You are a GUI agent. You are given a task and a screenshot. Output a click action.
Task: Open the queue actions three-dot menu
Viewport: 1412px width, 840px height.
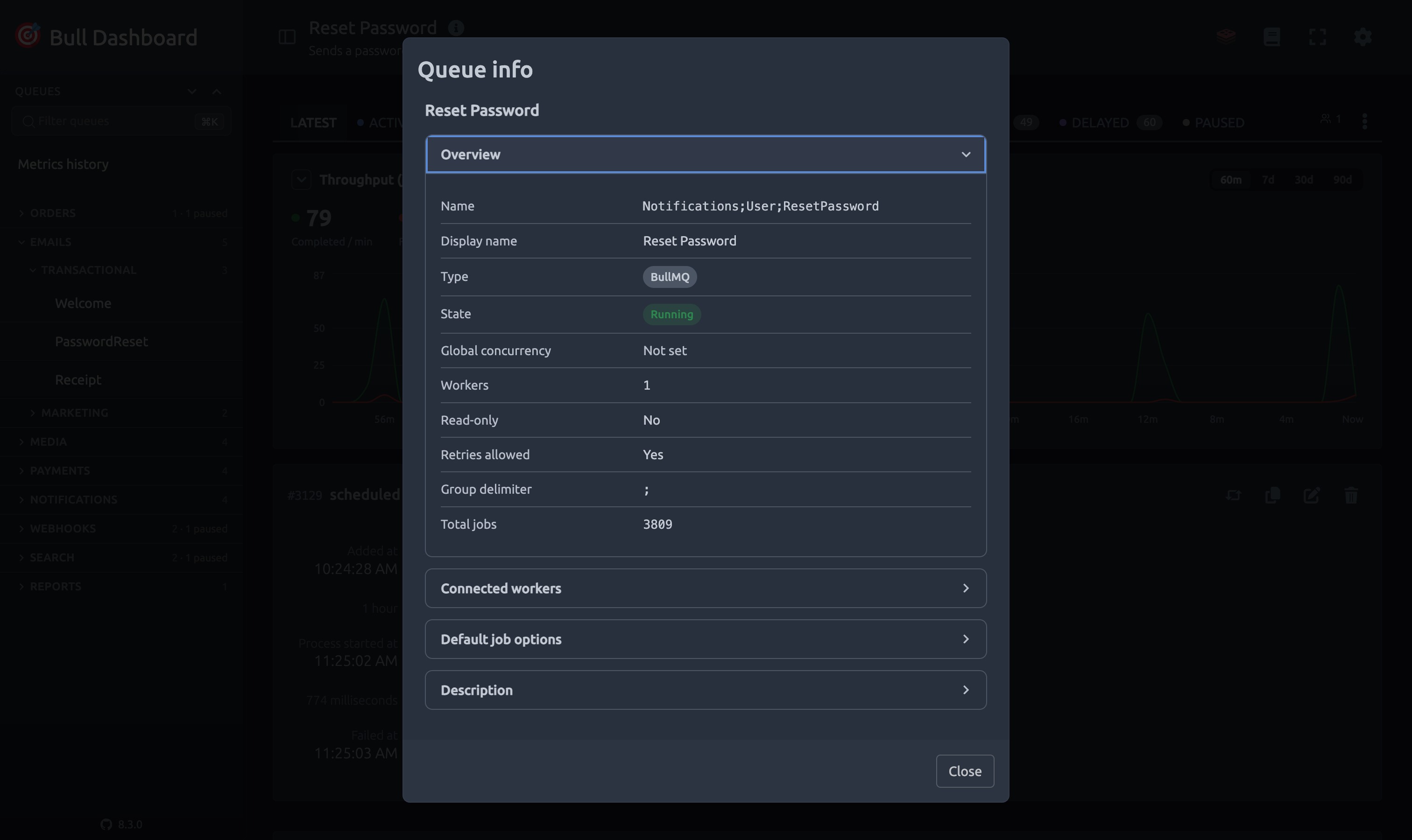[1364, 120]
